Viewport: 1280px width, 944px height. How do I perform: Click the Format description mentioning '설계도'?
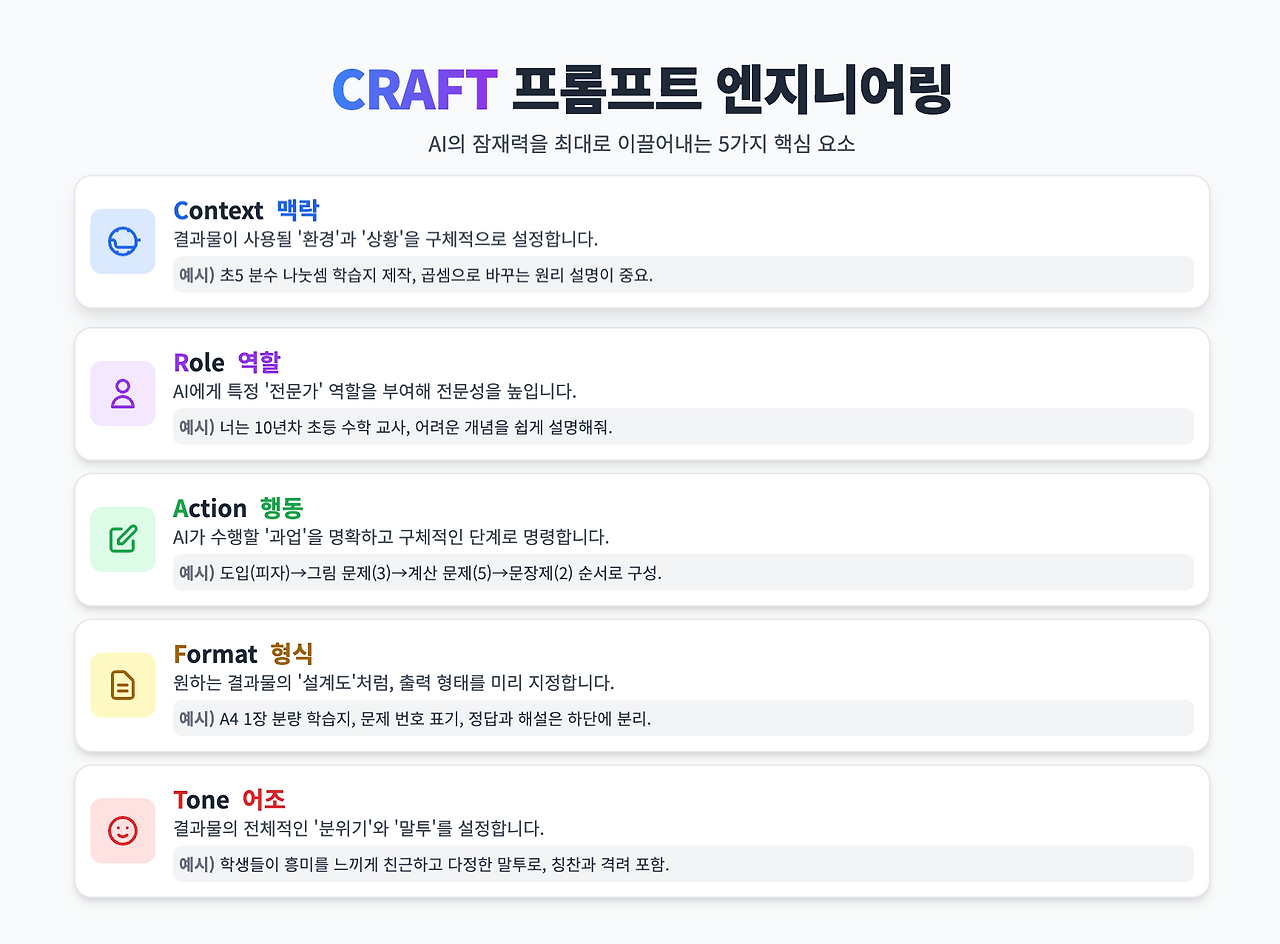point(393,683)
